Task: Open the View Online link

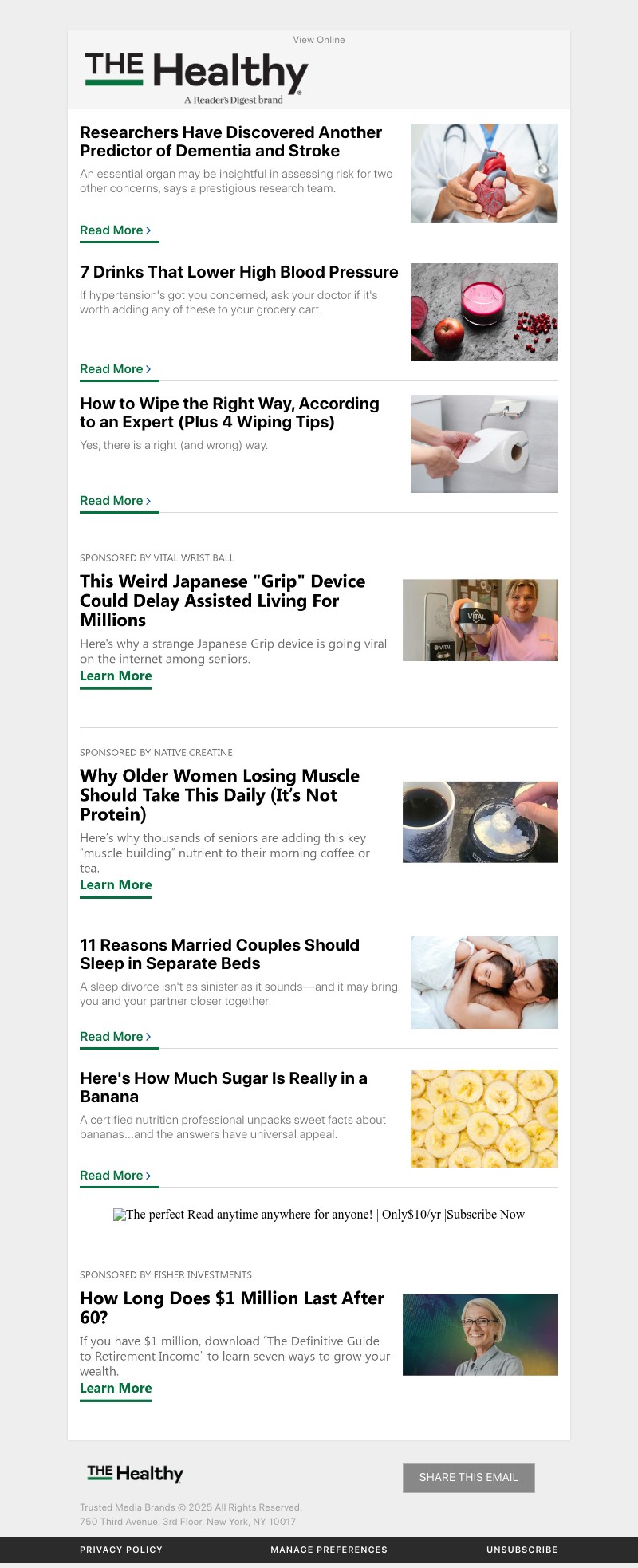Action: point(319,40)
